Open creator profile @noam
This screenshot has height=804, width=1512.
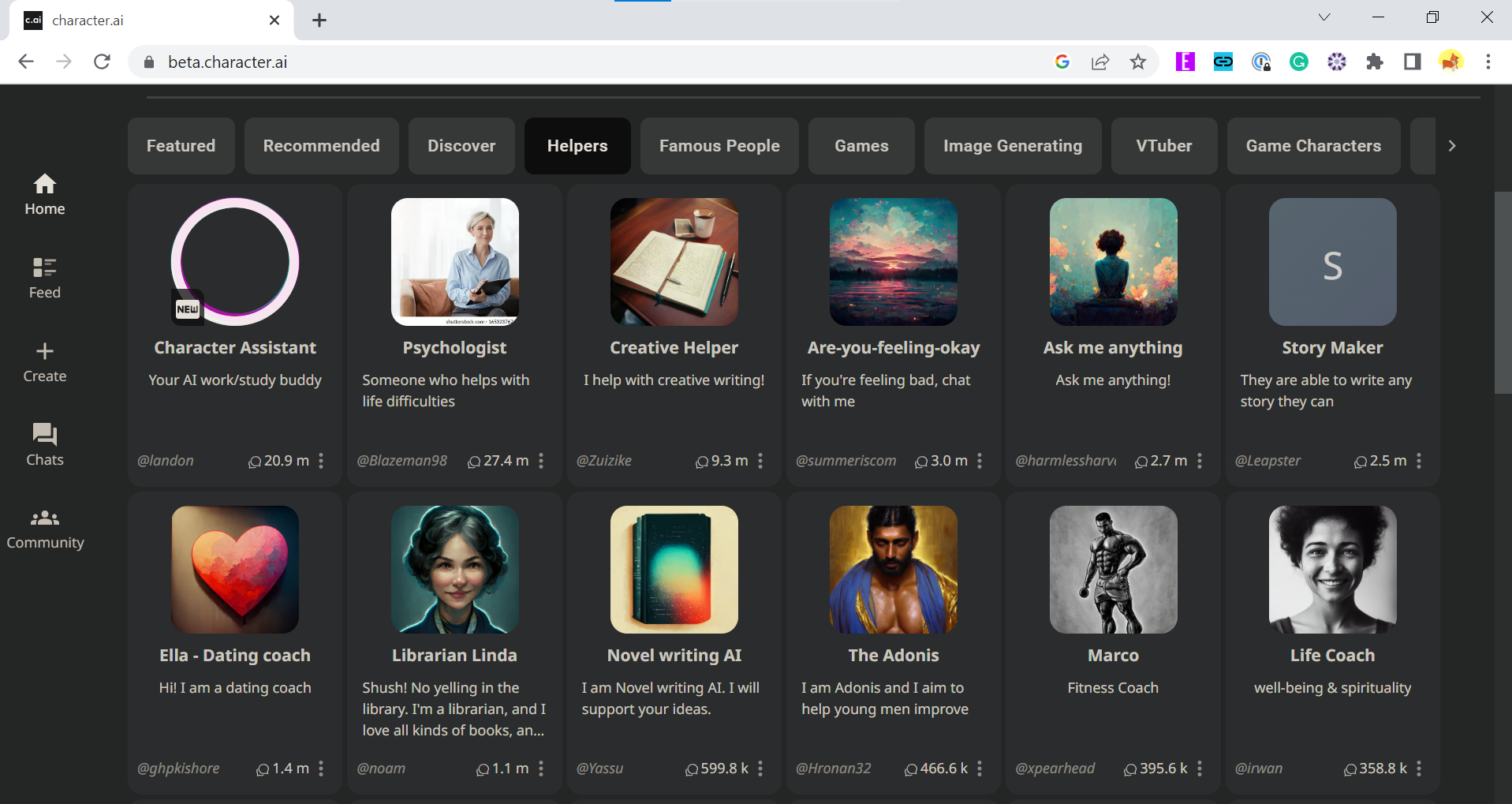coord(381,768)
